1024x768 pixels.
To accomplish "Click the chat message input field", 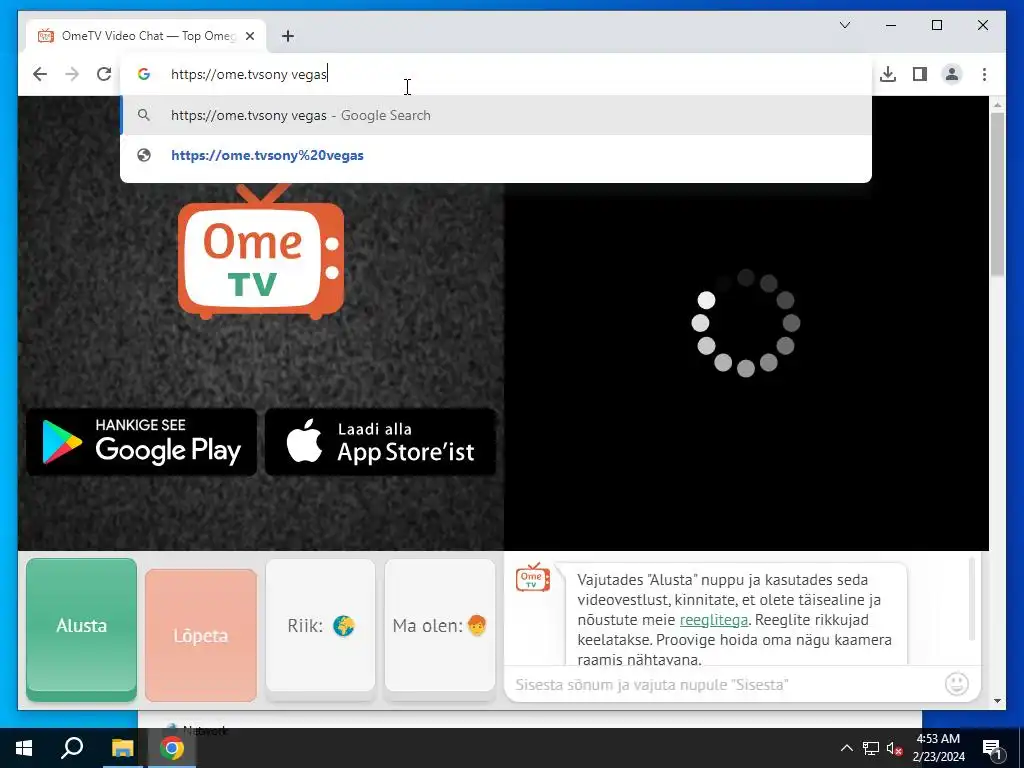I will point(724,684).
